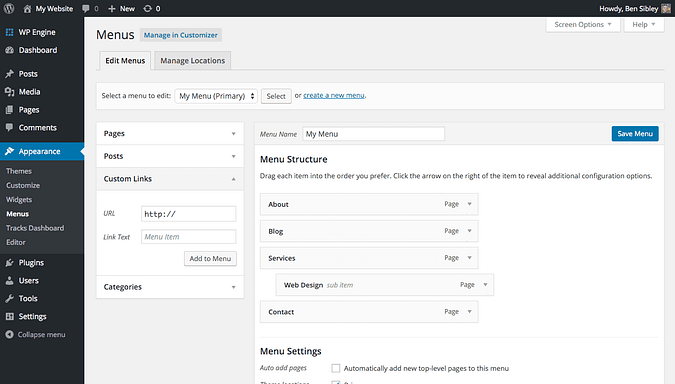Click the Settings sliders icon
The height and width of the screenshot is (384, 675).
coord(9,316)
